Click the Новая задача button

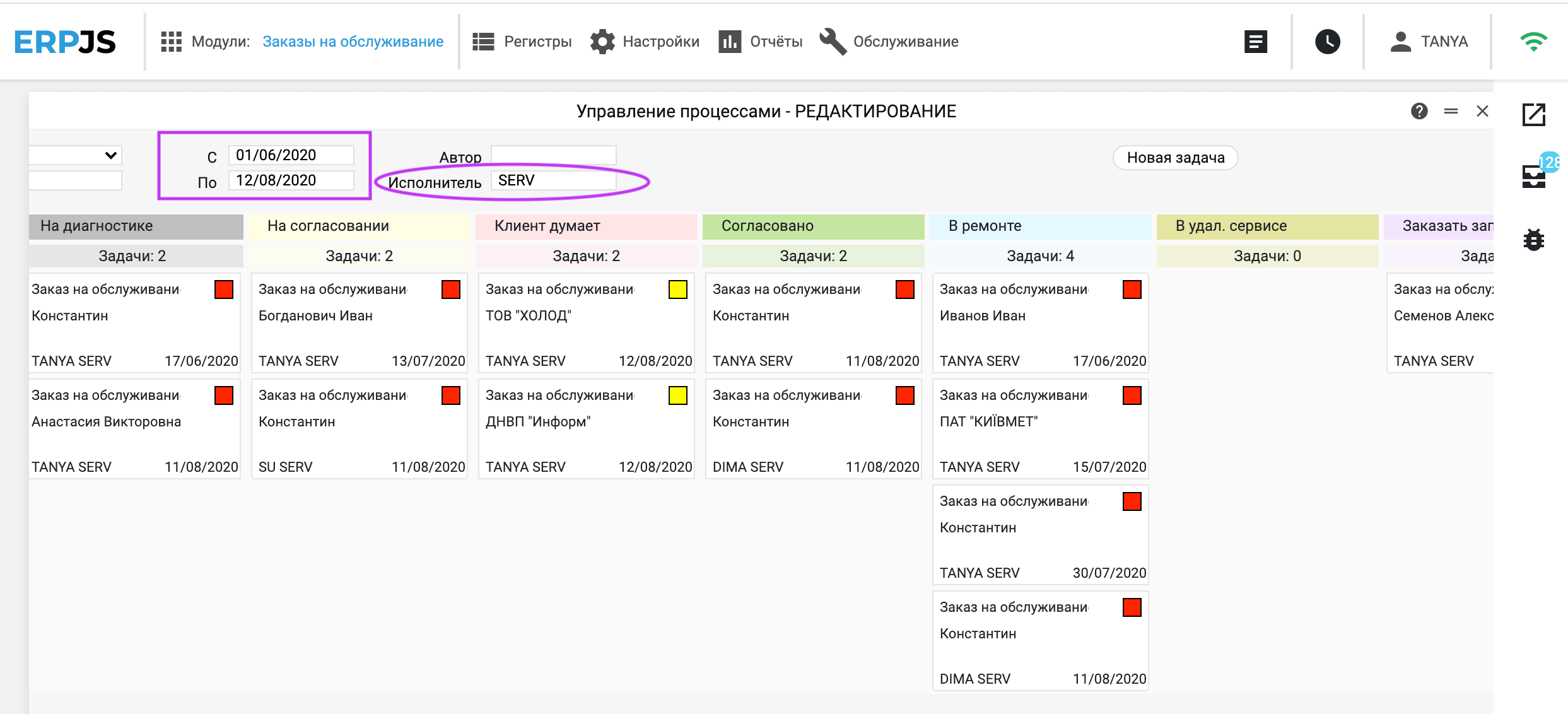(1175, 158)
